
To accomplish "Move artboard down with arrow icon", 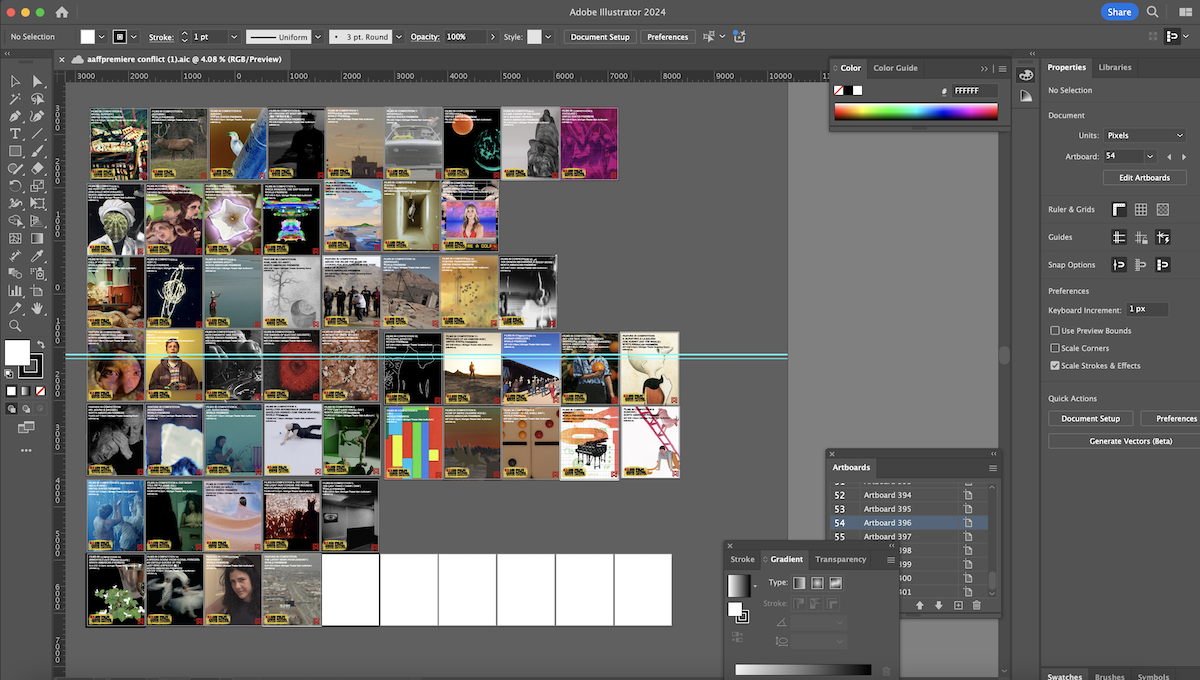I will (x=938, y=605).
